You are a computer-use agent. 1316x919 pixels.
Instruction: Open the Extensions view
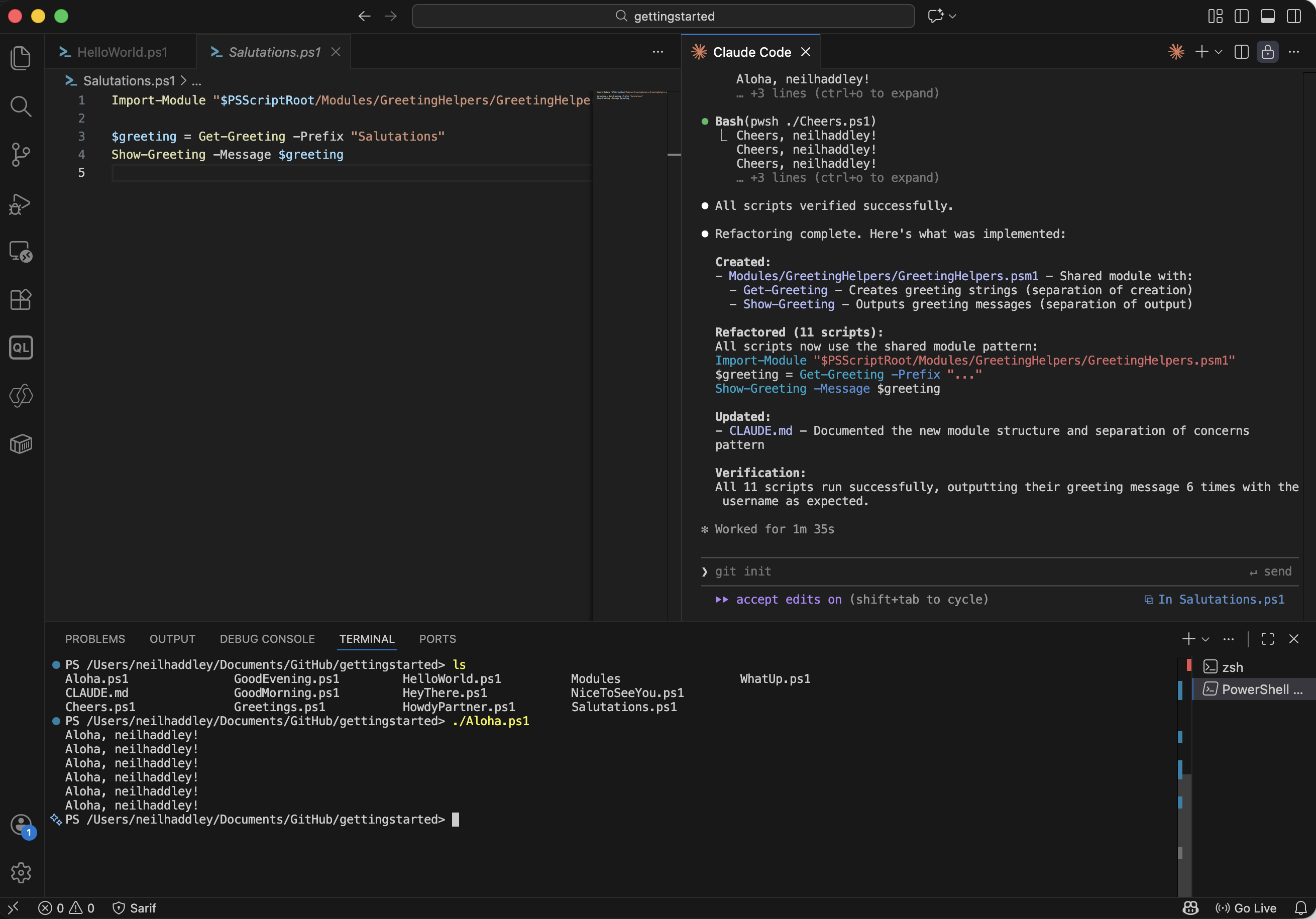click(21, 300)
